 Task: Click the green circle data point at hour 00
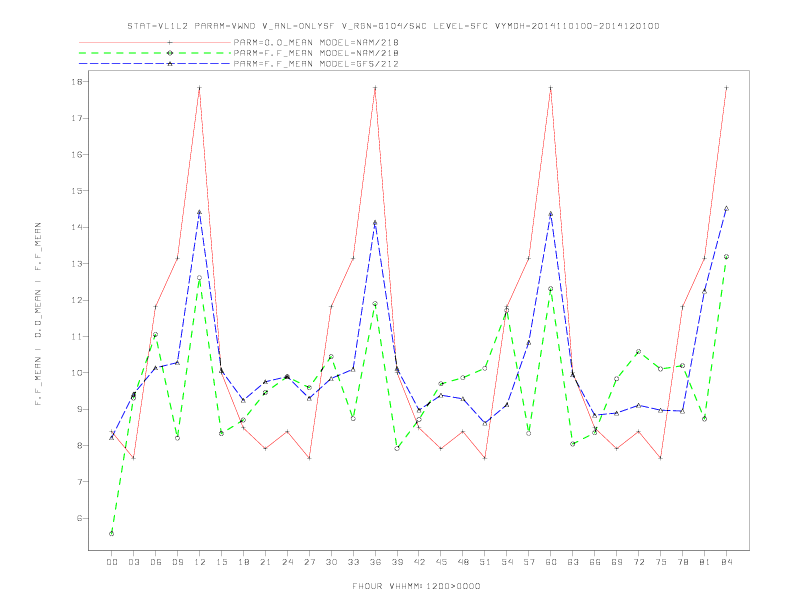[x=112, y=533]
